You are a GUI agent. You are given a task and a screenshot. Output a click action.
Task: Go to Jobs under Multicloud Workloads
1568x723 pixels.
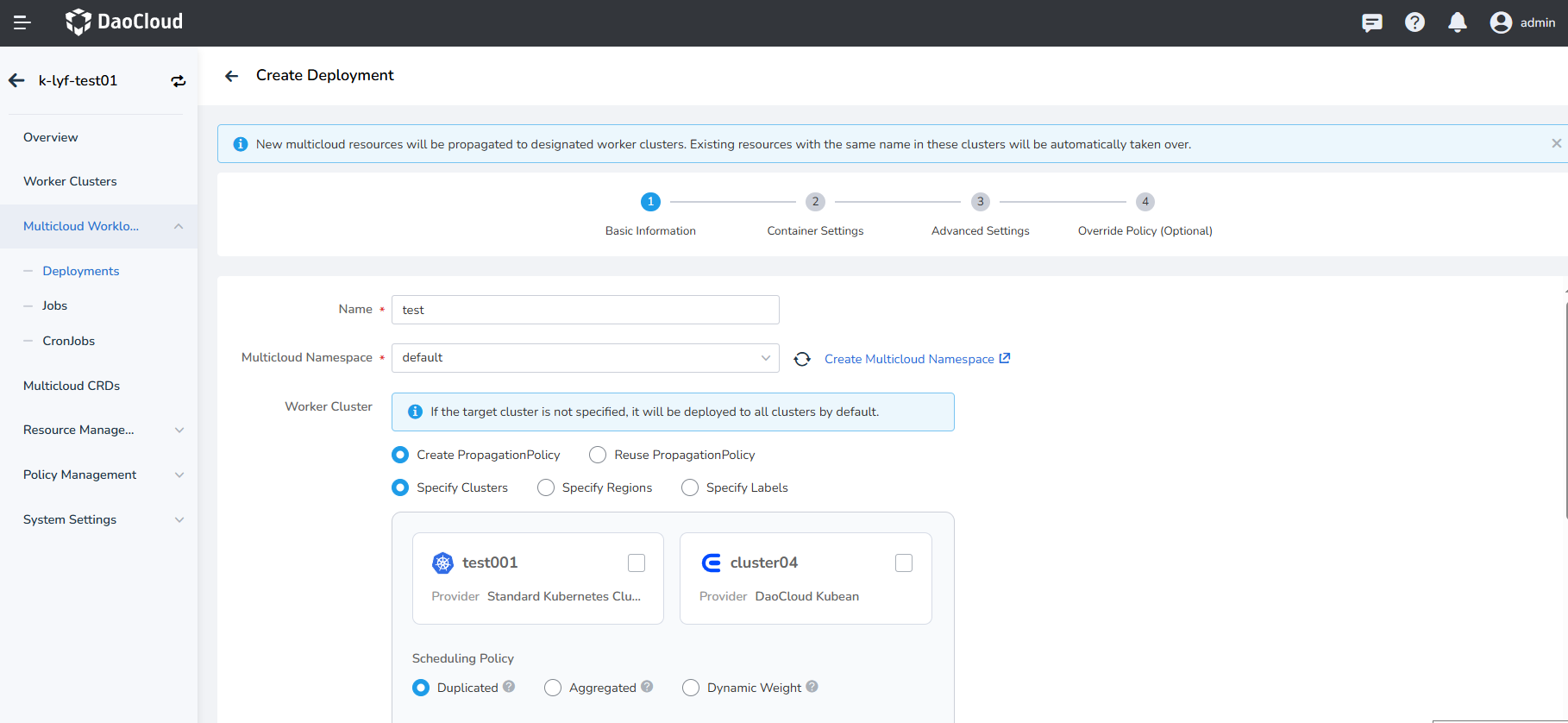54,305
